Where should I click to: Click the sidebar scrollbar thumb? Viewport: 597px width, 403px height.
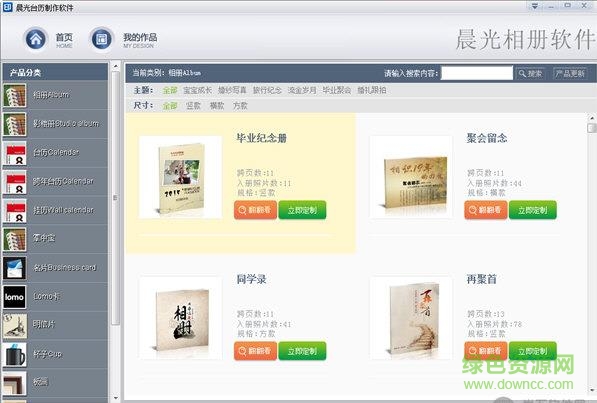click(116, 198)
